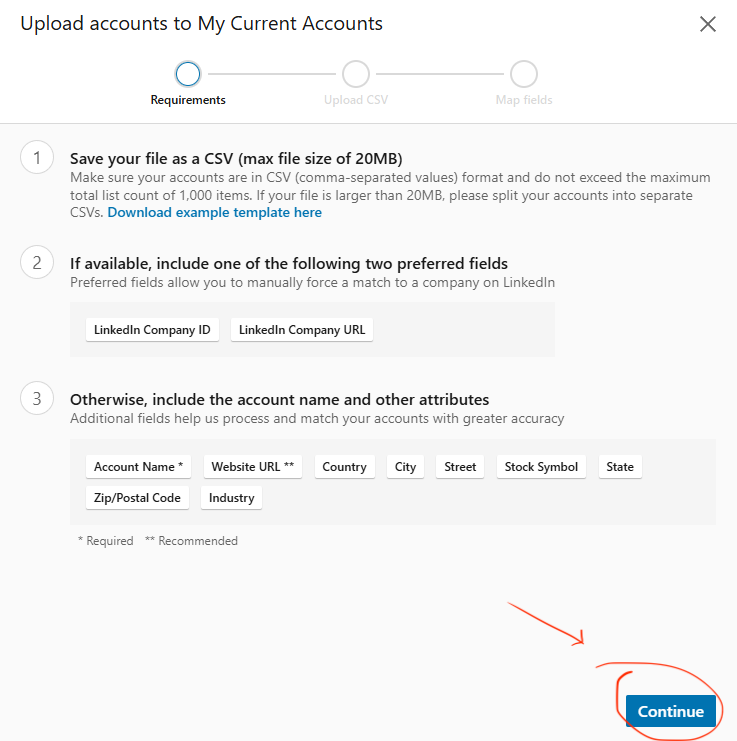
Task: Click the State field chip
Action: click(620, 467)
